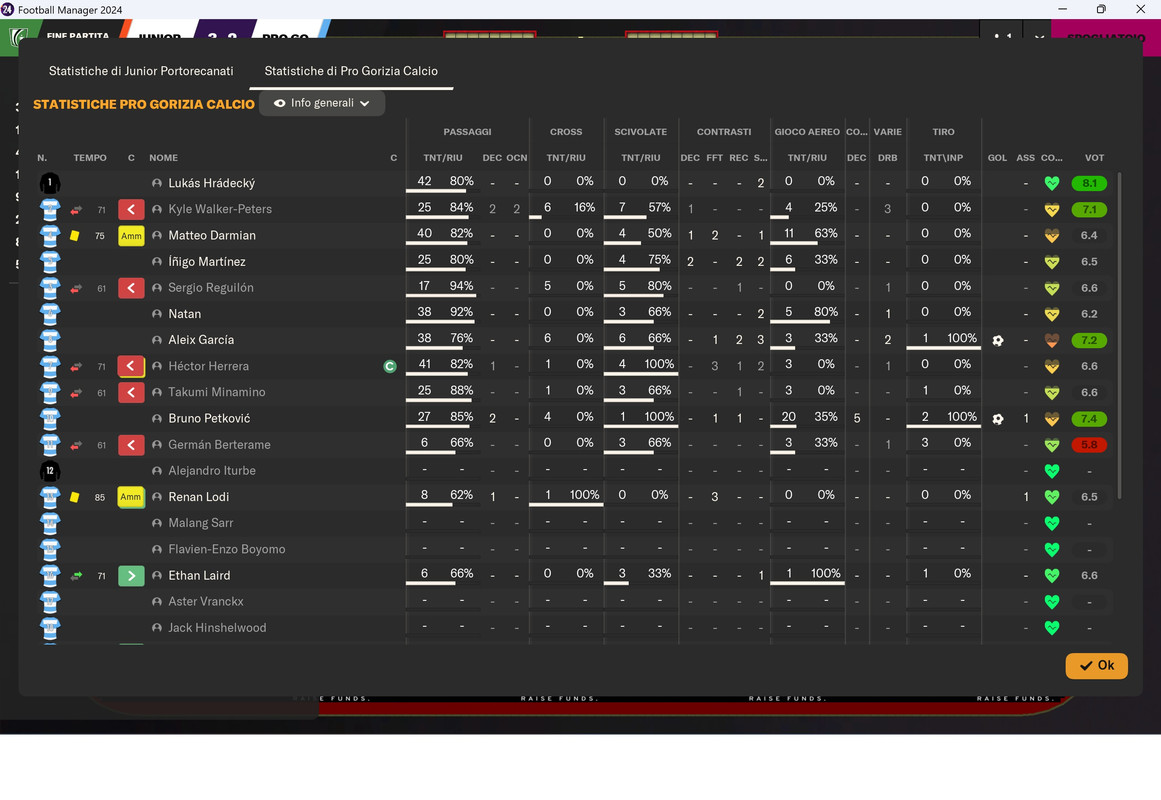This screenshot has width=1161, height=800.
Task: Click condition heart icon for Germán Berterame
Action: 1051,445
